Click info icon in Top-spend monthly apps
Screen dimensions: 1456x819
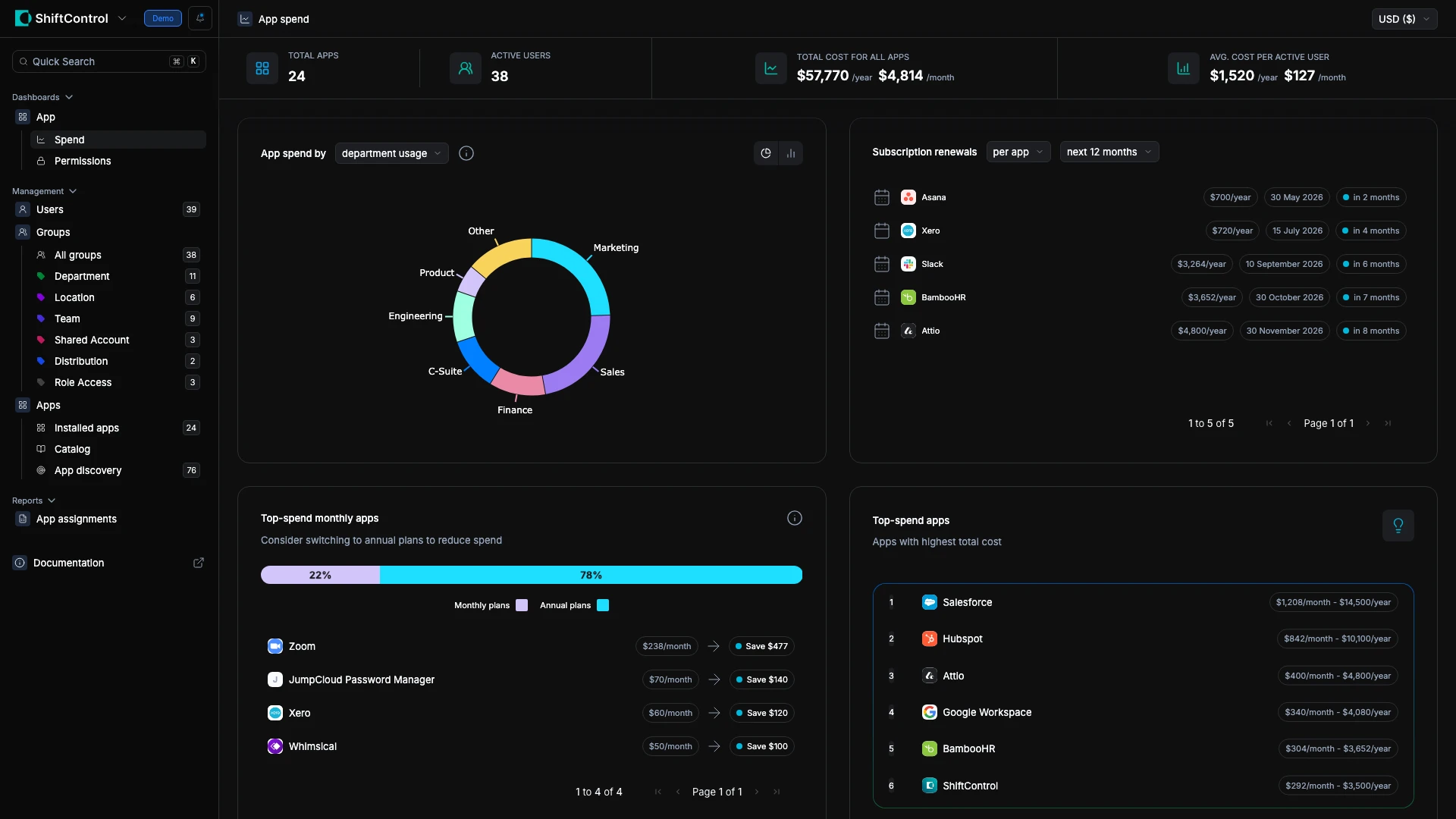794,518
